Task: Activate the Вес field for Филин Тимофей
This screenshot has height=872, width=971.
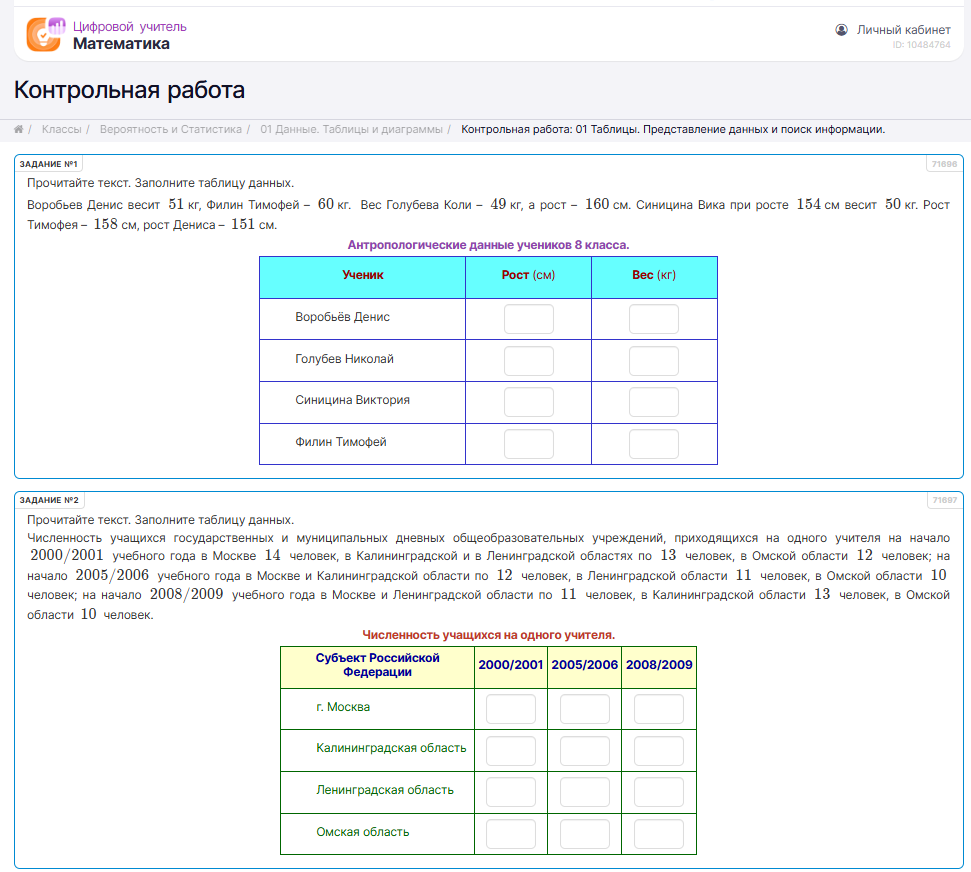Action: pos(654,444)
